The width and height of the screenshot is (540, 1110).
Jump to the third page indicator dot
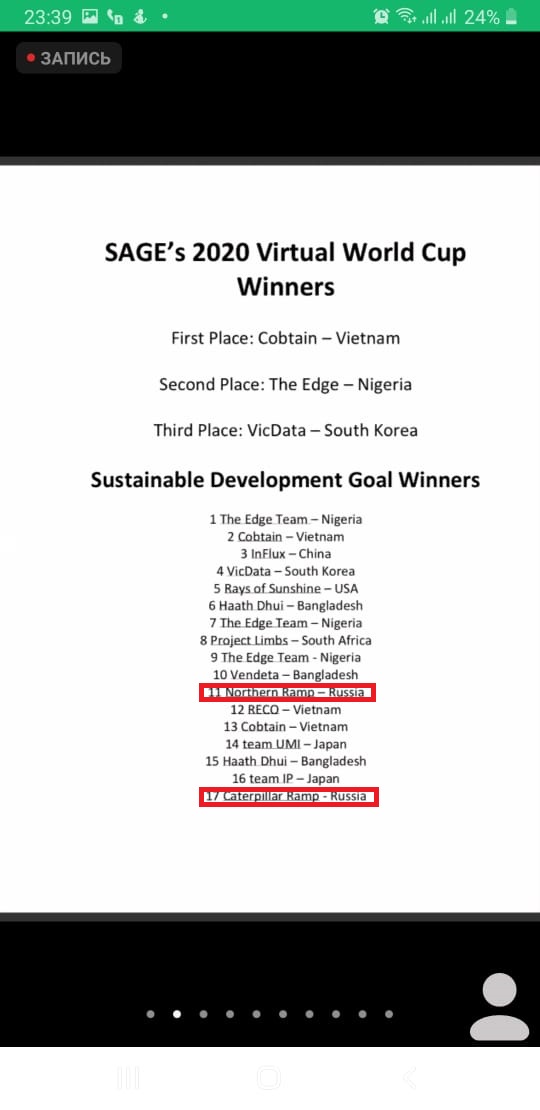click(203, 1014)
